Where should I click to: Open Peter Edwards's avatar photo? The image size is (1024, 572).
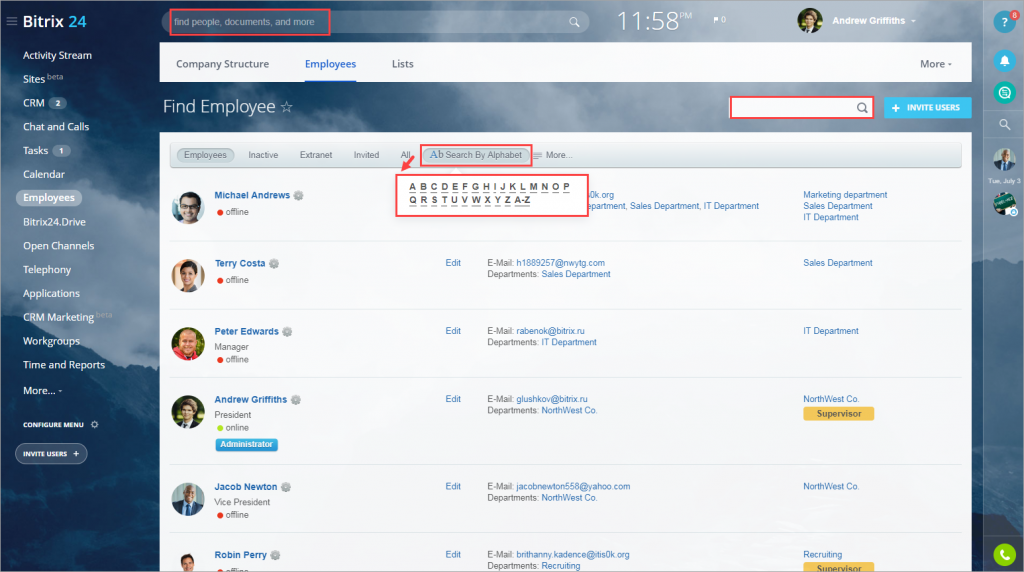[188, 344]
